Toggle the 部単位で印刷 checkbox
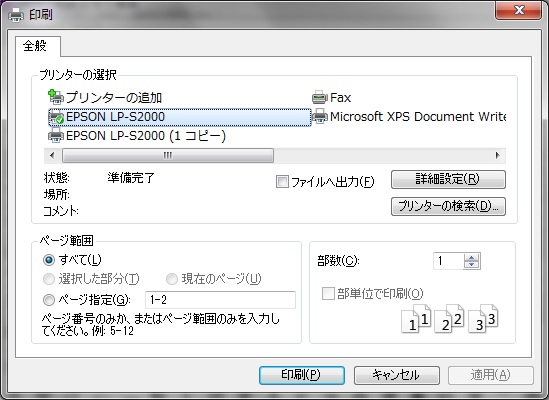This screenshot has width=549, height=400. pyautogui.click(x=328, y=293)
